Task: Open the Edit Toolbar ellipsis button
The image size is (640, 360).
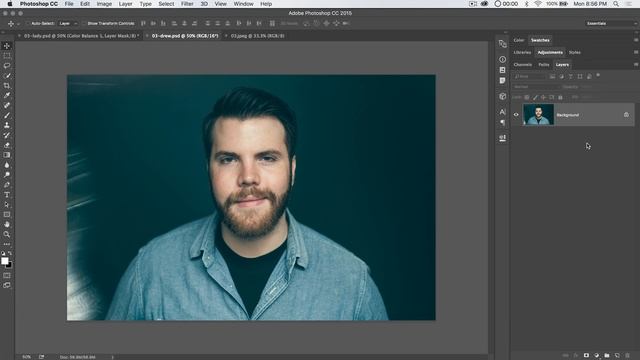Action: [7, 244]
